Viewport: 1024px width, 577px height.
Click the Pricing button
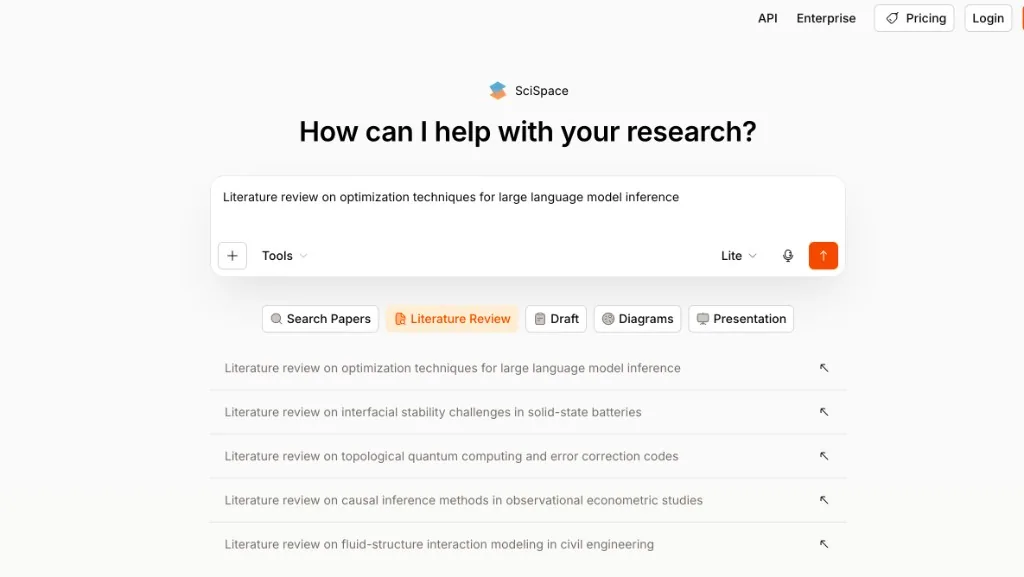pyautogui.click(x=914, y=18)
